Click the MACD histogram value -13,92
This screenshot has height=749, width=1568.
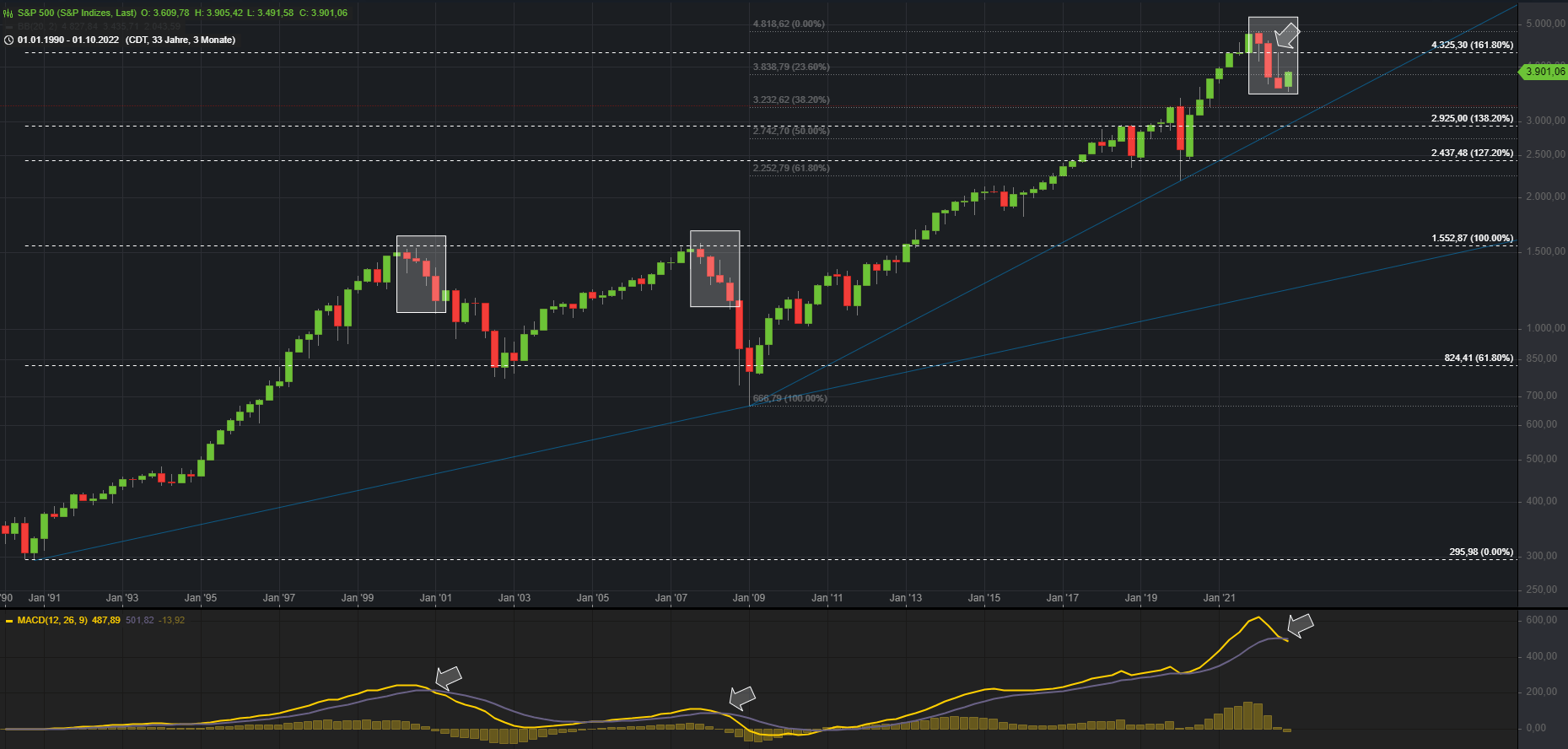pos(172,621)
